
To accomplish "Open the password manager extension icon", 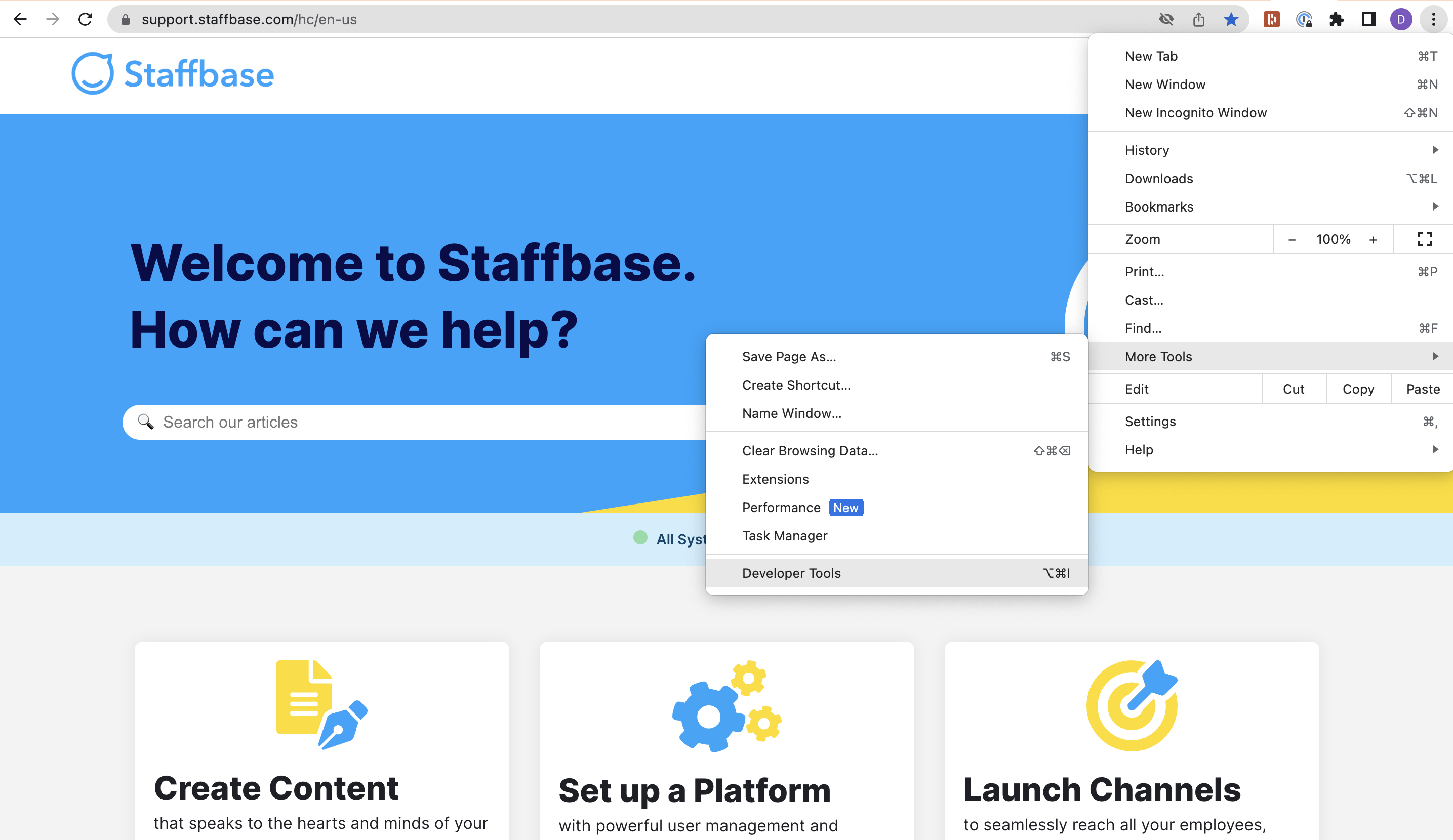I will (1304, 20).
